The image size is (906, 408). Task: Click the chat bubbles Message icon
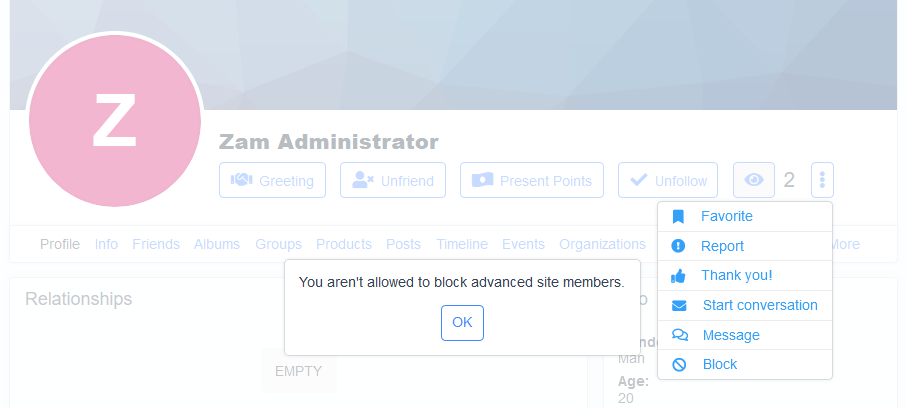click(x=679, y=335)
